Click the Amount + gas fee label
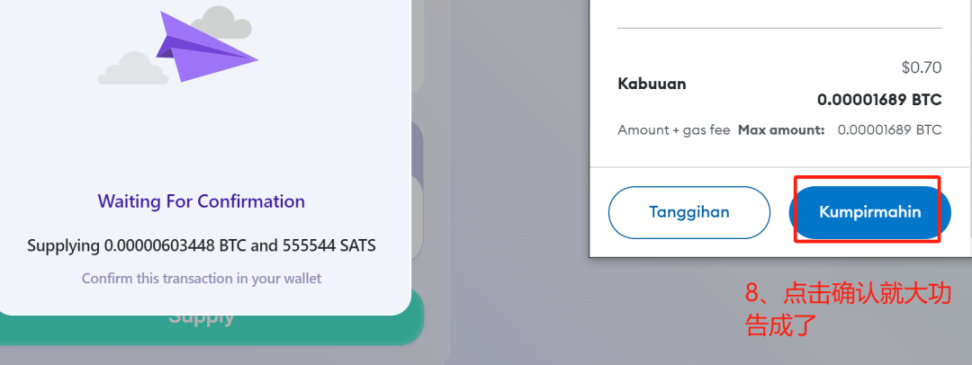Image resolution: width=972 pixels, height=365 pixels. 674,130
